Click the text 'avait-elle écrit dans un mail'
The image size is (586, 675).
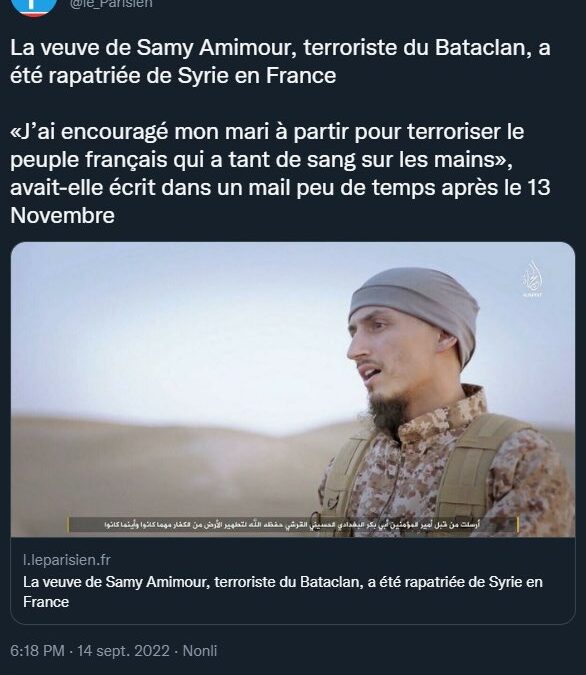pos(151,188)
